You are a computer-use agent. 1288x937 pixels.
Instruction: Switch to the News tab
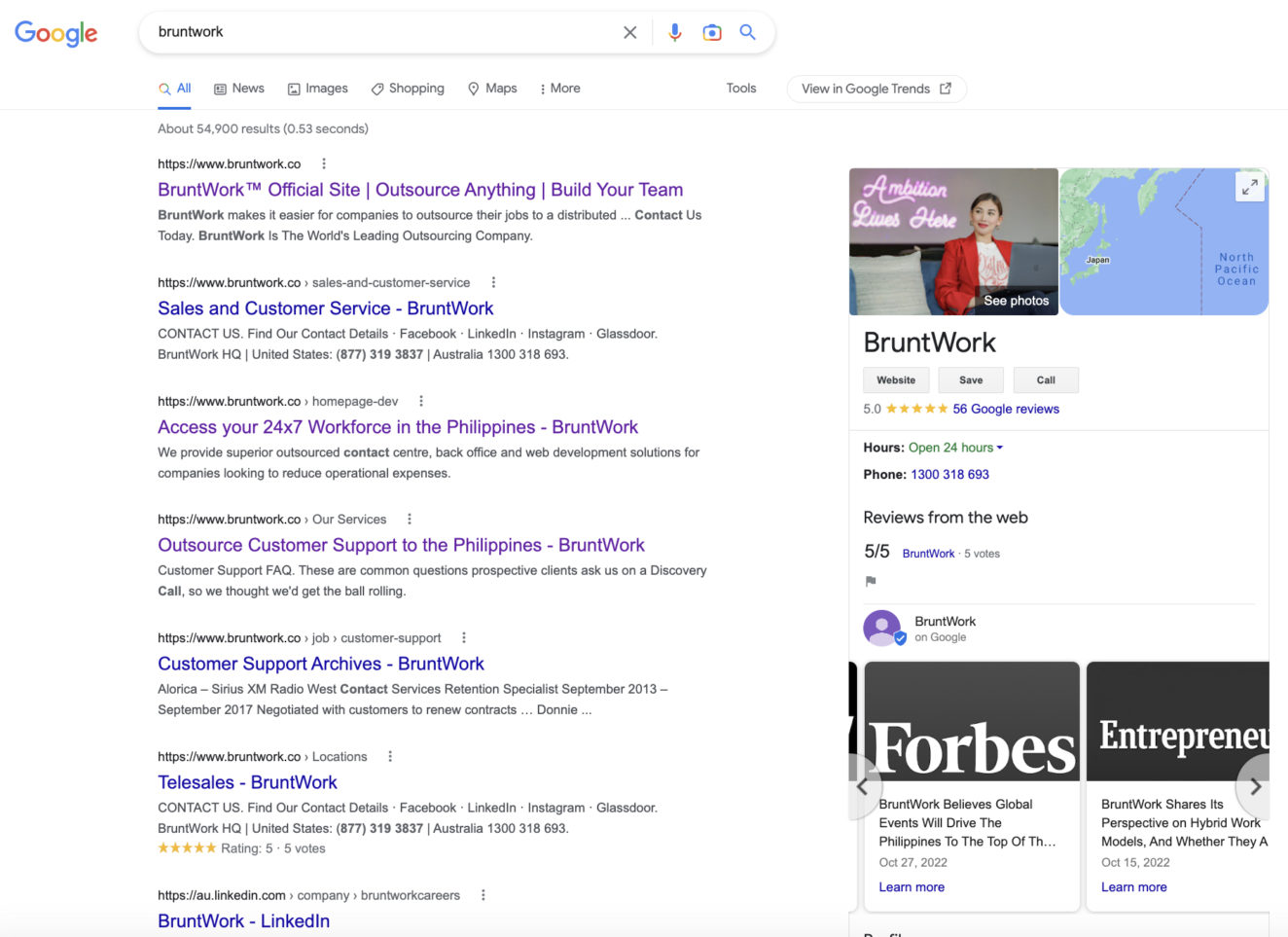pyautogui.click(x=239, y=88)
